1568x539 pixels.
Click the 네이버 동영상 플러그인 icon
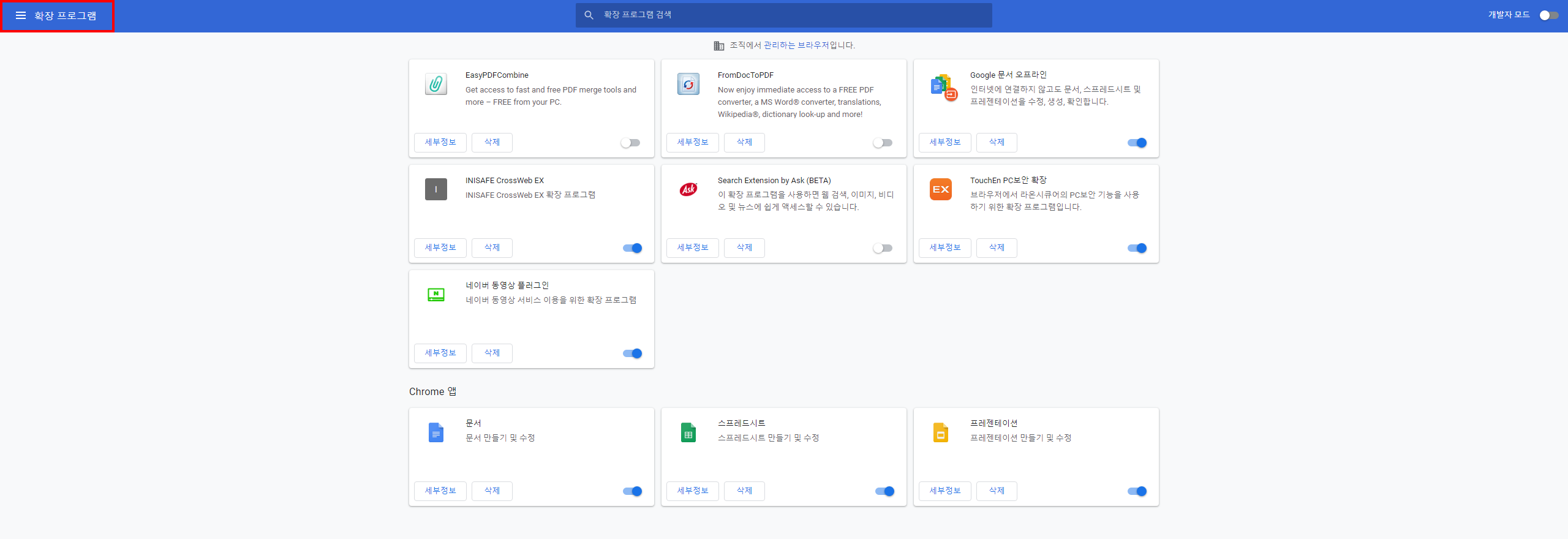point(436,295)
